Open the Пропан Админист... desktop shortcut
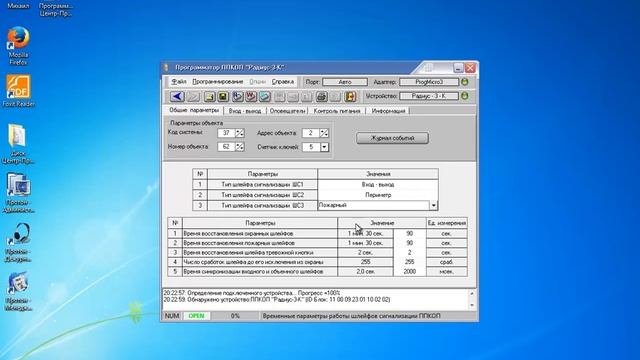 coord(18,193)
